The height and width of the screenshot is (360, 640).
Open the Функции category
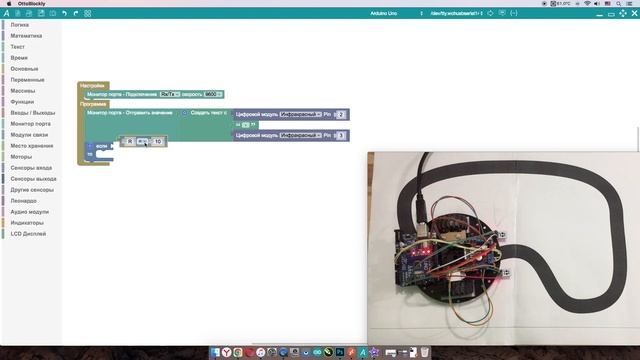point(22,102)
